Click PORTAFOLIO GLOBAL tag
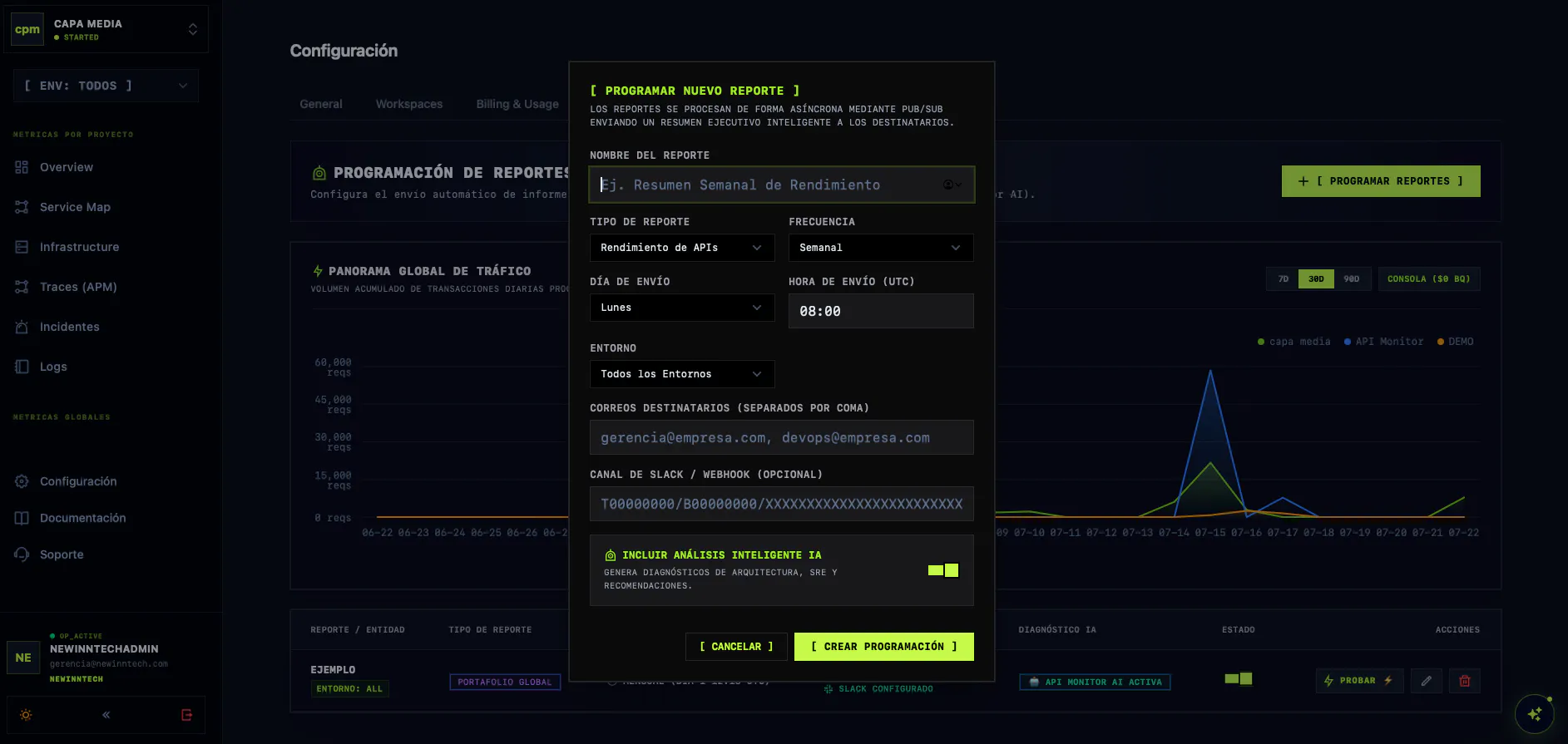 [505, 682]
